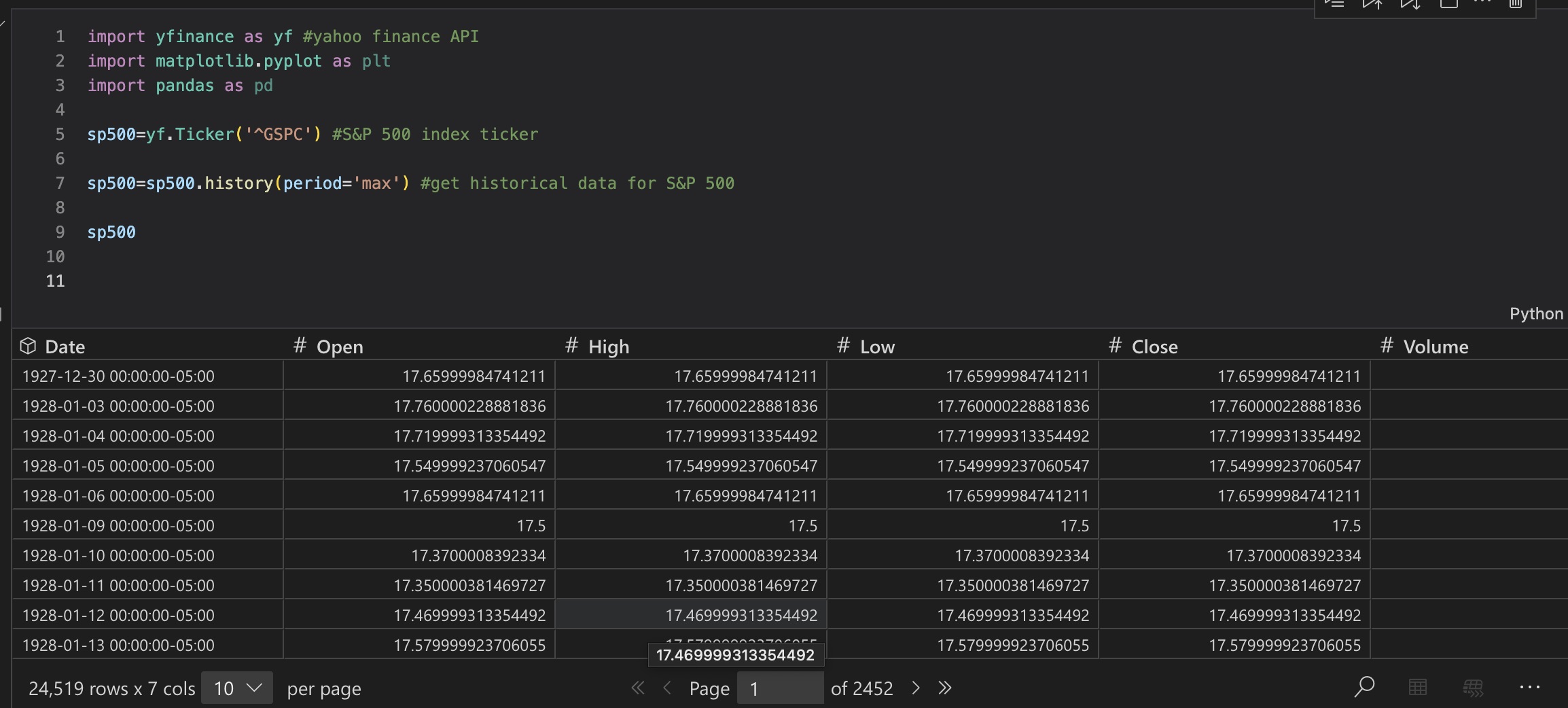Delete the cell with the trash icon
This screenshot has width=1568, height=708.
coord(1515,4)
